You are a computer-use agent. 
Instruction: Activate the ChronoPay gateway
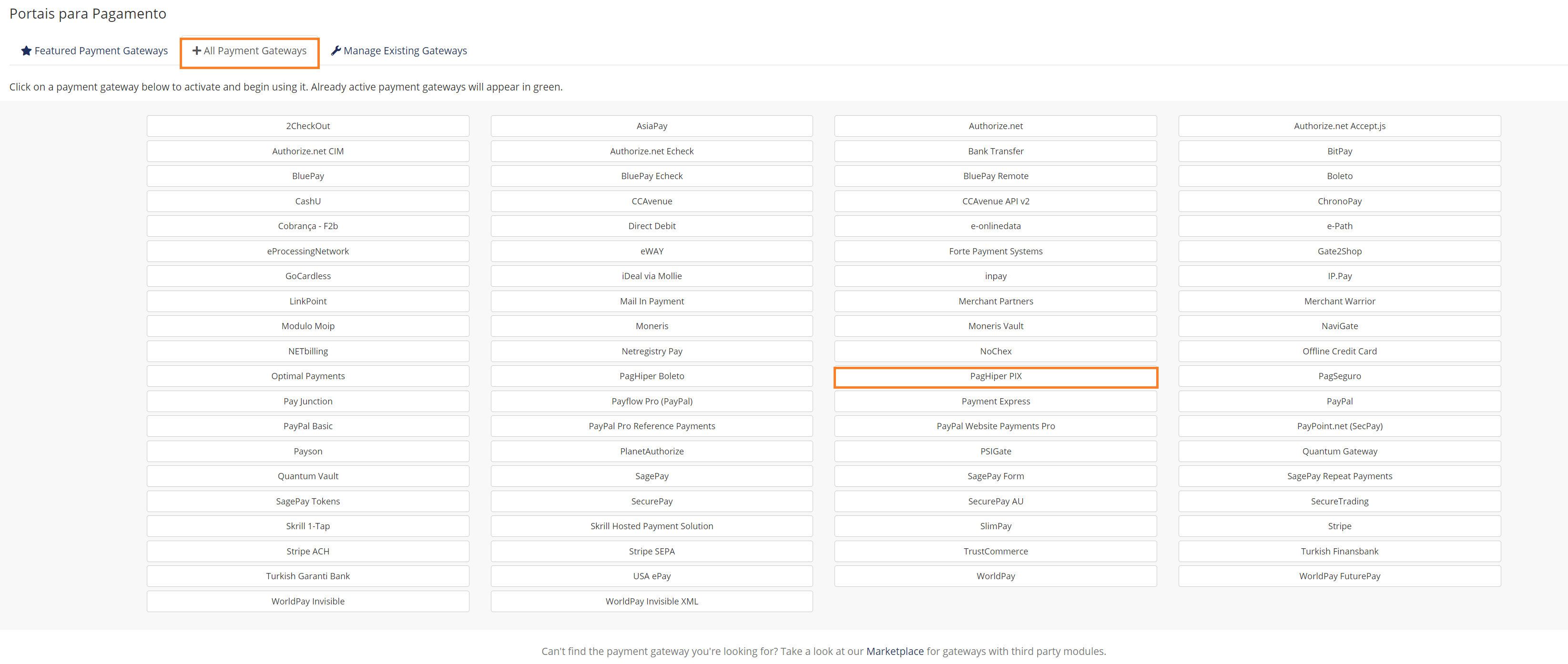click(x=1340, y=201)
